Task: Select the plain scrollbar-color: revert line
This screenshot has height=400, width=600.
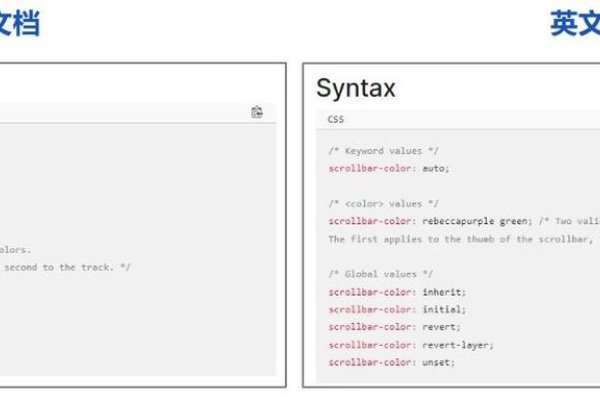Action: [x=394, y=327]
